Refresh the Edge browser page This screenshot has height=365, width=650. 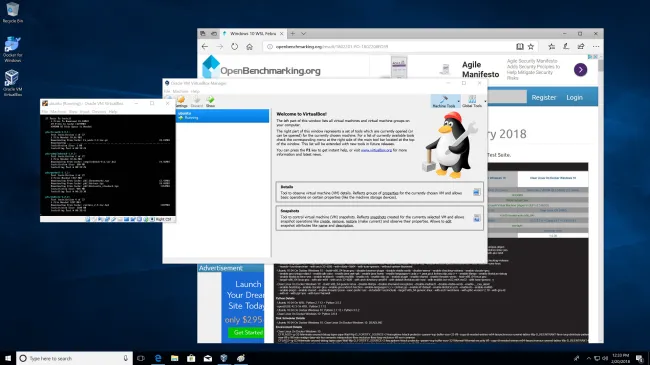point(235,46)
